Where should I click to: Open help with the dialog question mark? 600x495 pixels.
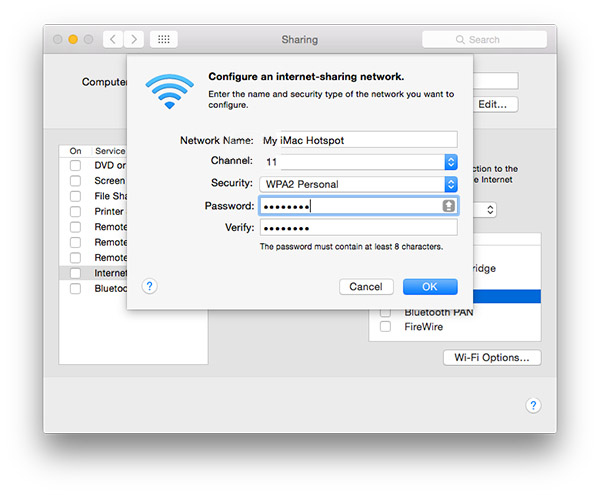coord(149,286)
